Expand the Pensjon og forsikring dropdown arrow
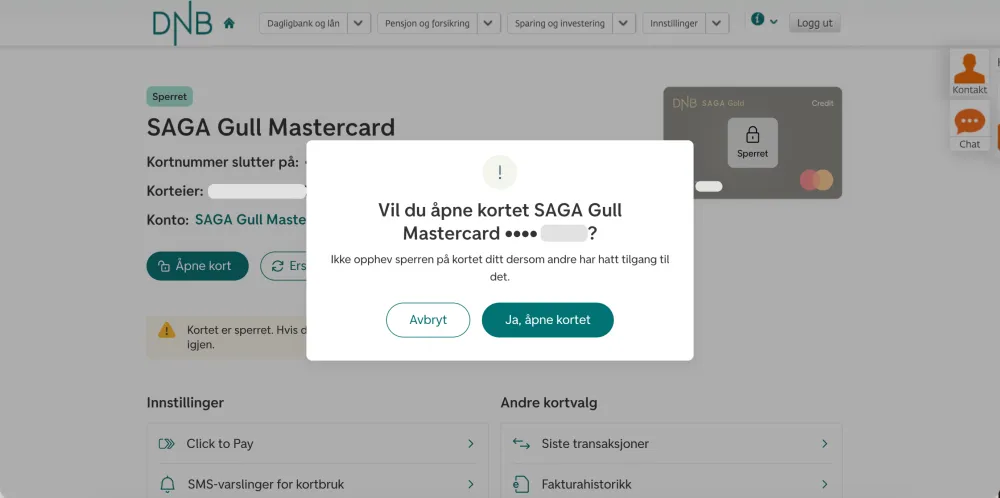 (489, 23)
